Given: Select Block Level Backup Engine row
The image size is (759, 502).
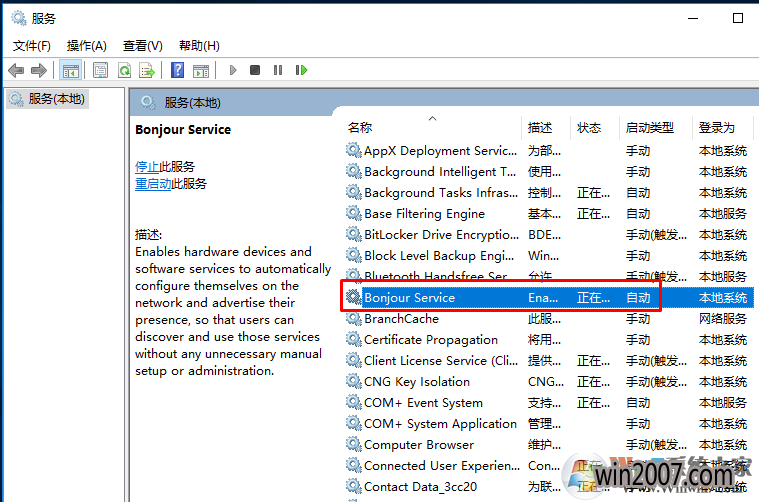Looking at the screenshot, I should tap(548, 256).
